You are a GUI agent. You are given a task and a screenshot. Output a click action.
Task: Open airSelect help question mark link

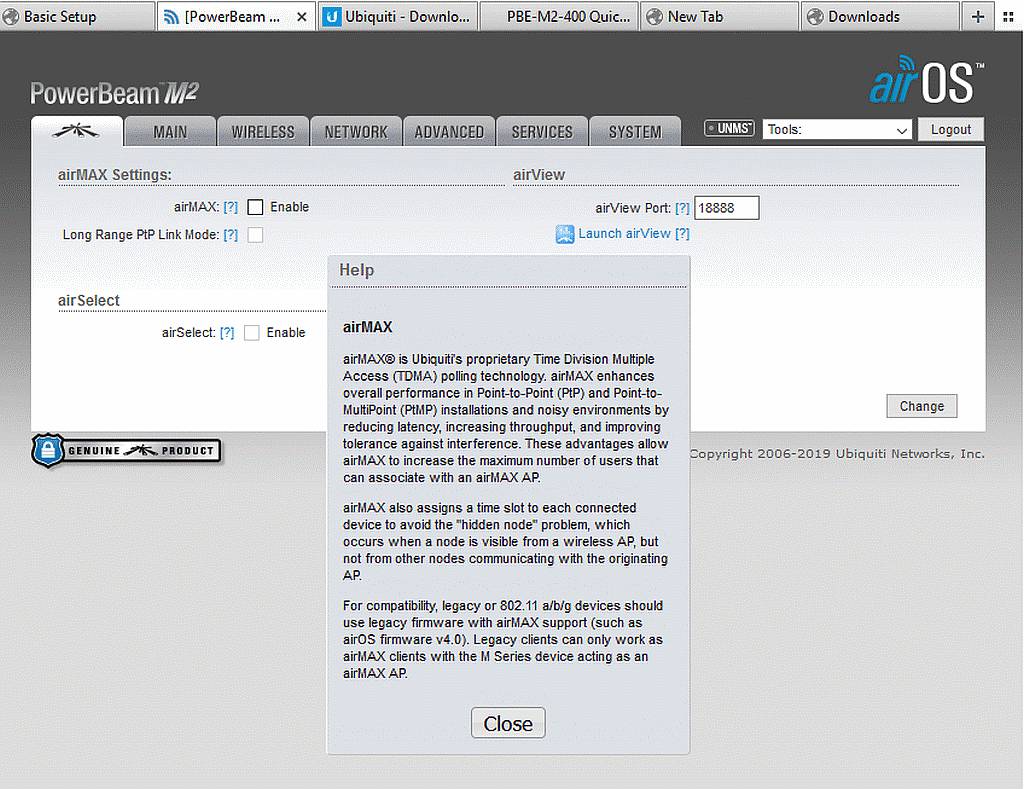[x=227, y=332]
